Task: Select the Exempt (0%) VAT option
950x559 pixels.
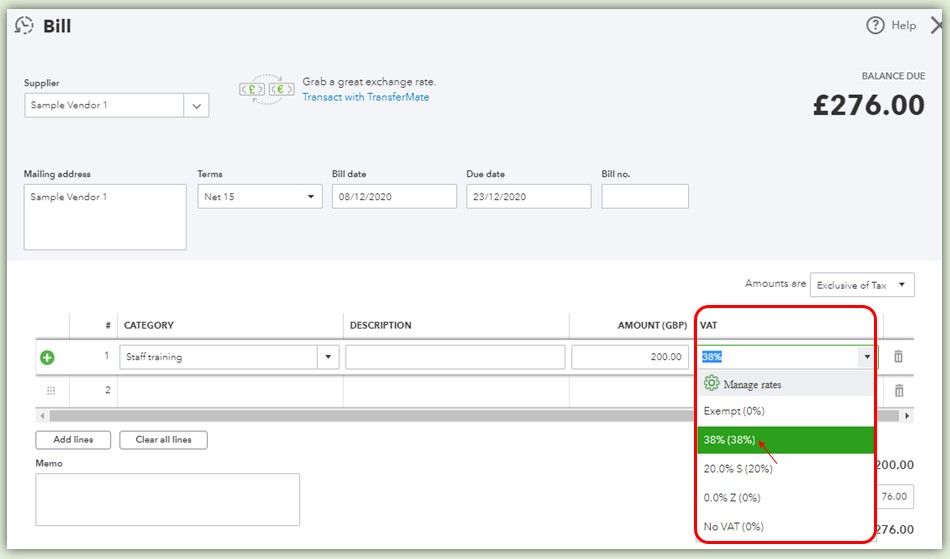Action: coord(785,411)
